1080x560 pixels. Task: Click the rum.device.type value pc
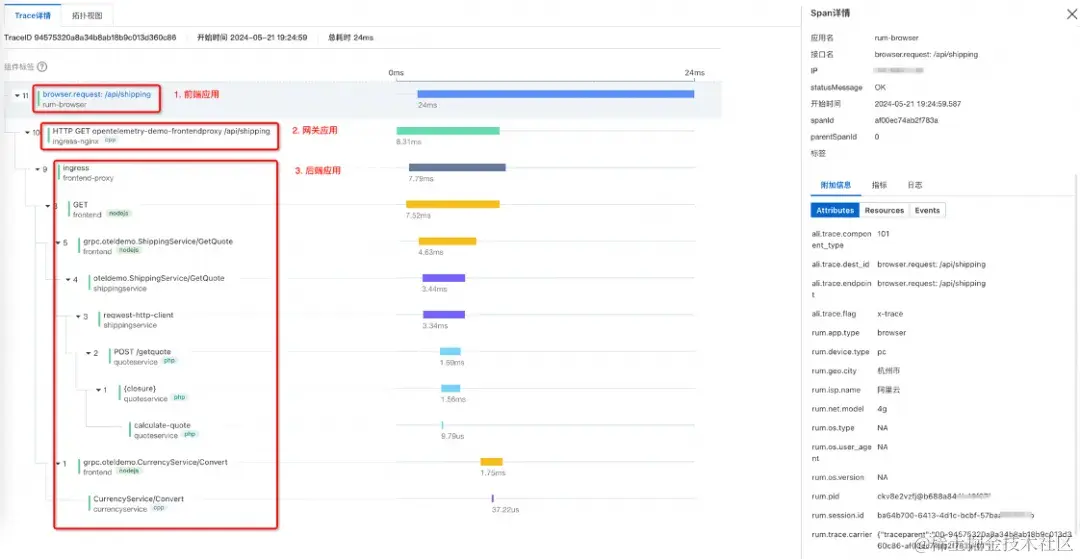coord(881,351)
